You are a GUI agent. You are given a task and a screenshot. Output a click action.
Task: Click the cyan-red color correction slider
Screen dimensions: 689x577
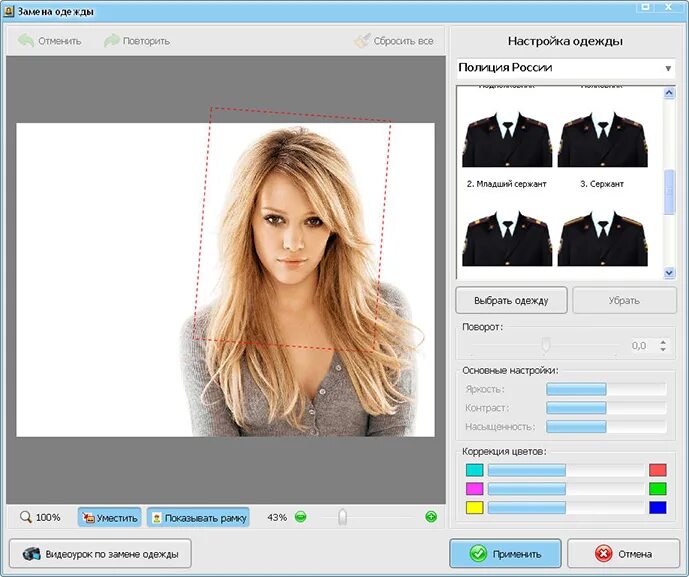(566, 470)
